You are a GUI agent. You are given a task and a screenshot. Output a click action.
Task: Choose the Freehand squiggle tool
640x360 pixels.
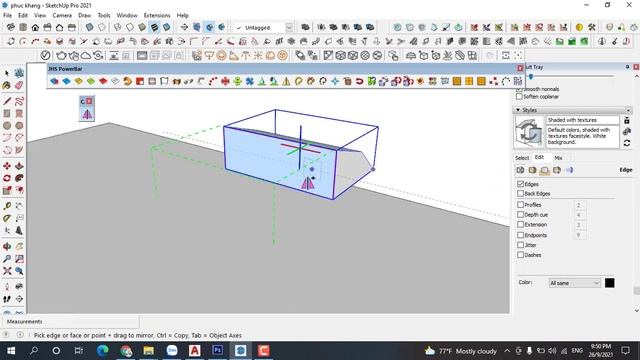tap(19, 101)
